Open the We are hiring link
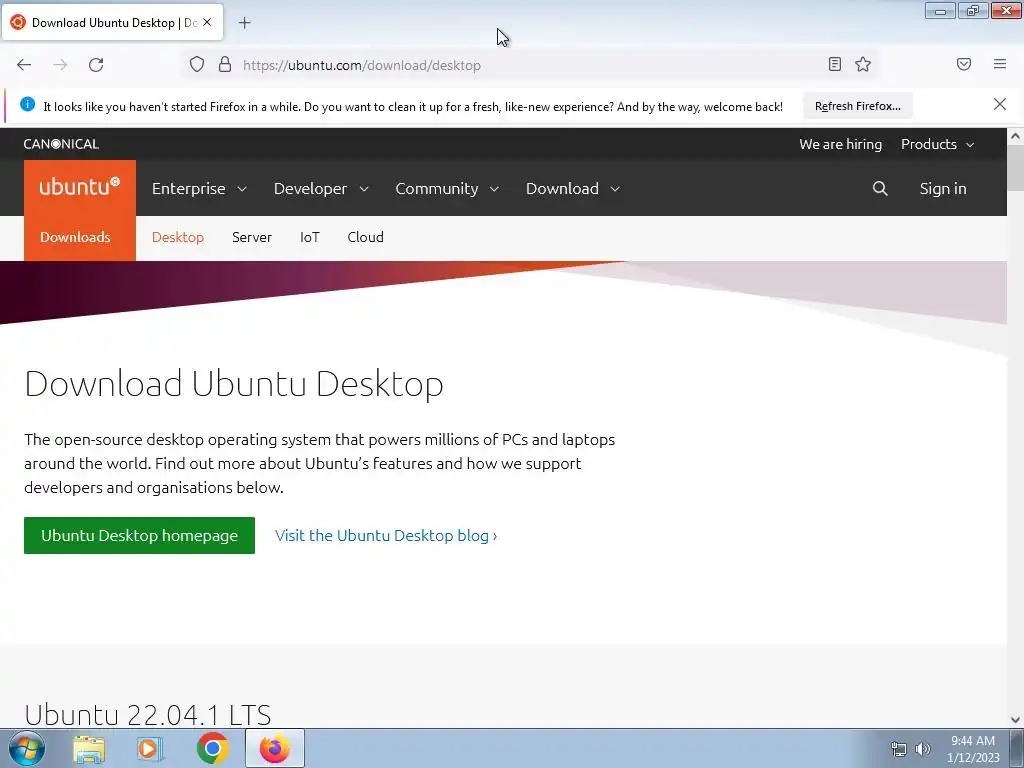This screenshot has height=768, width=1024. (x=840, y=144)
